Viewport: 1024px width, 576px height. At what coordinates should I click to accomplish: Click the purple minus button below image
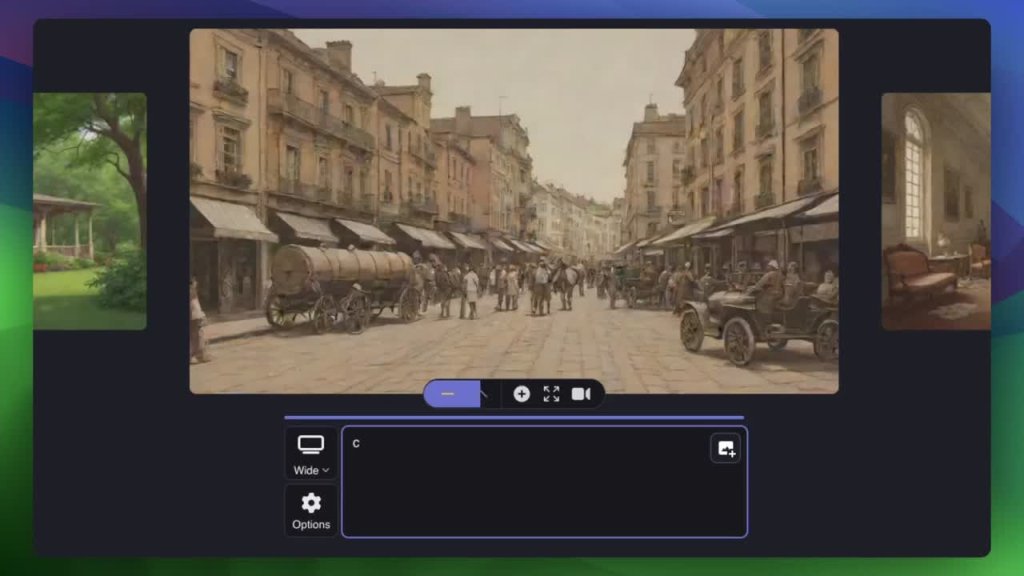(x=448, y=394)
